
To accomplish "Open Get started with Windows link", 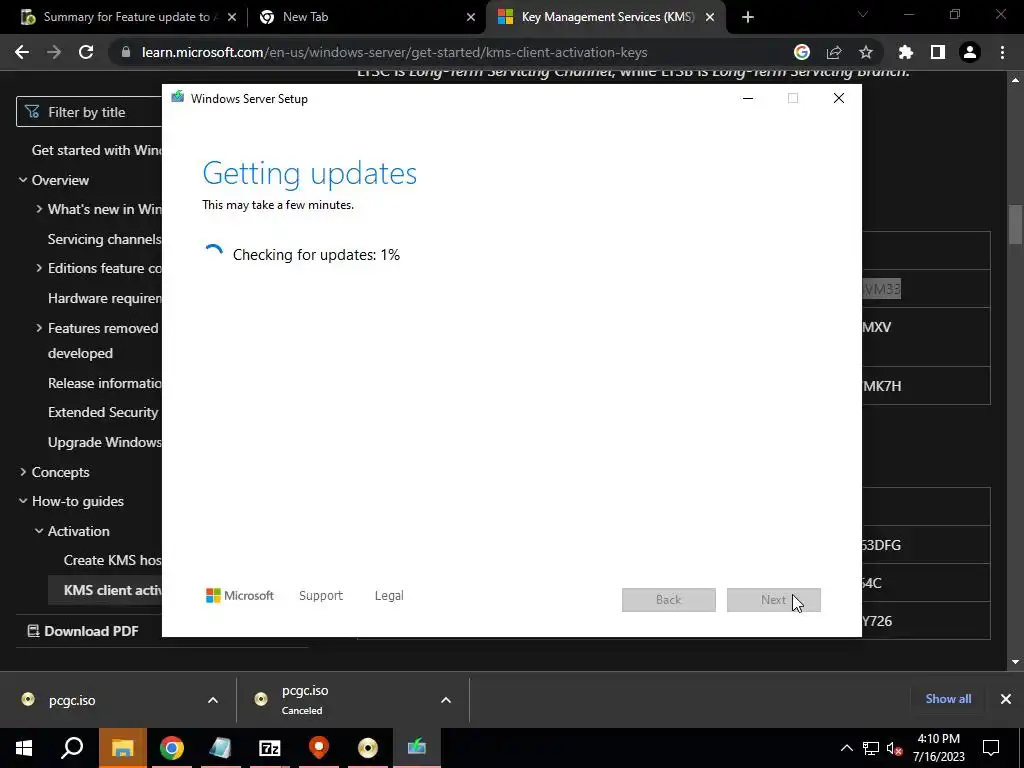I will pyautogui.click(x=97, y=150).
